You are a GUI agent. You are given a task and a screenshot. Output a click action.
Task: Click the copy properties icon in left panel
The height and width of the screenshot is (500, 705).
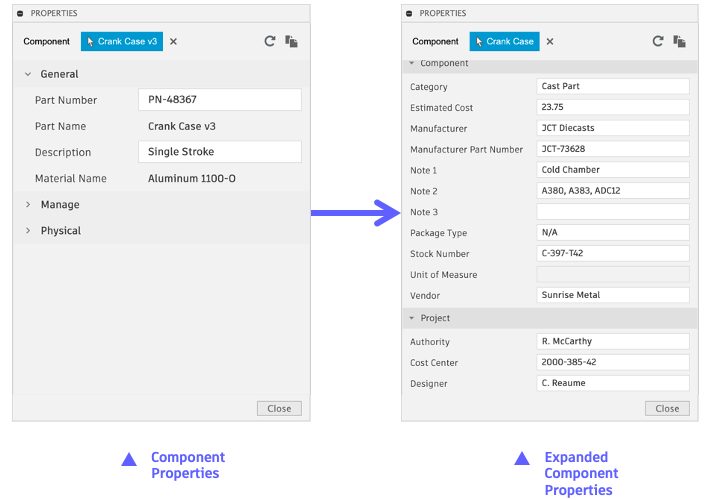[291, 41]
